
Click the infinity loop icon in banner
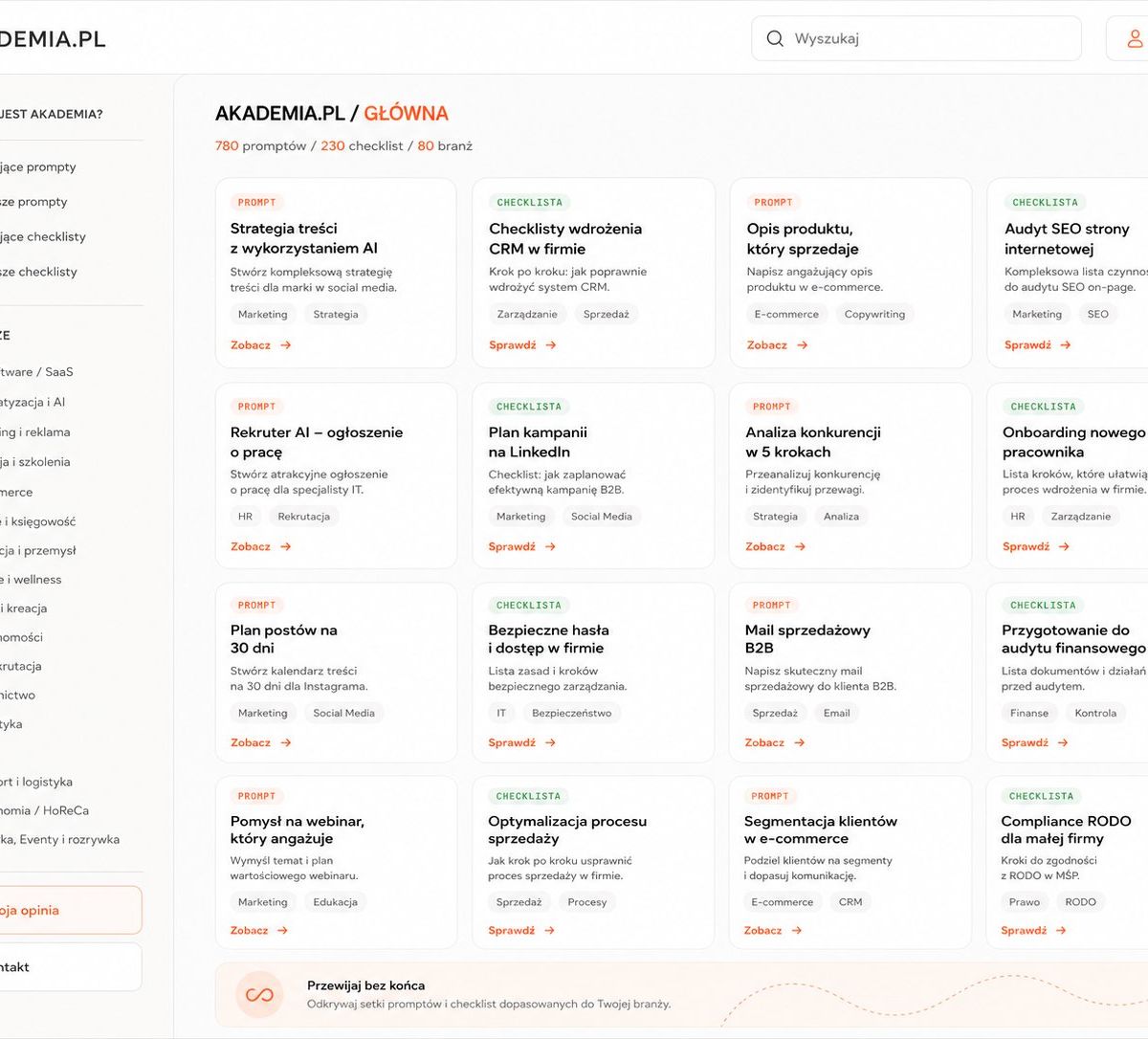tap(259, 995)
